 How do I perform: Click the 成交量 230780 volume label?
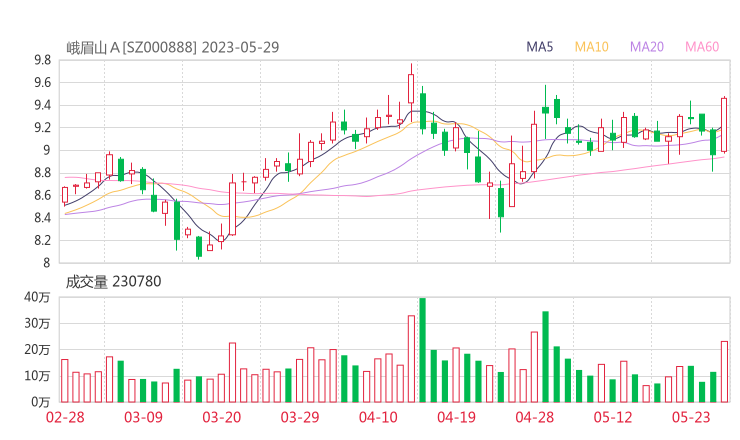[113, 282]
